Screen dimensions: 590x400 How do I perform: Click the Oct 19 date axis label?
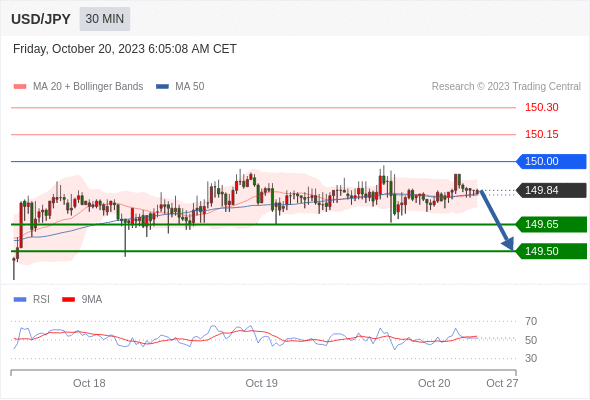(x=262, y=383)
